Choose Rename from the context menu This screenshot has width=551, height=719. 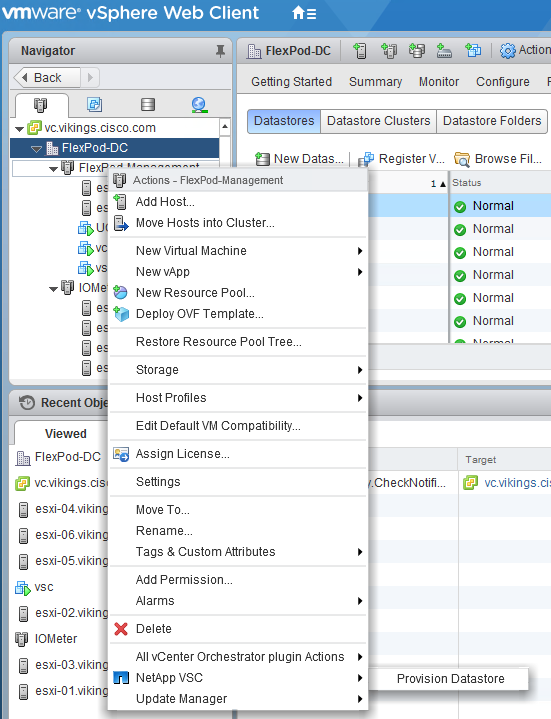pyautogui.click(x=238, y=531)
